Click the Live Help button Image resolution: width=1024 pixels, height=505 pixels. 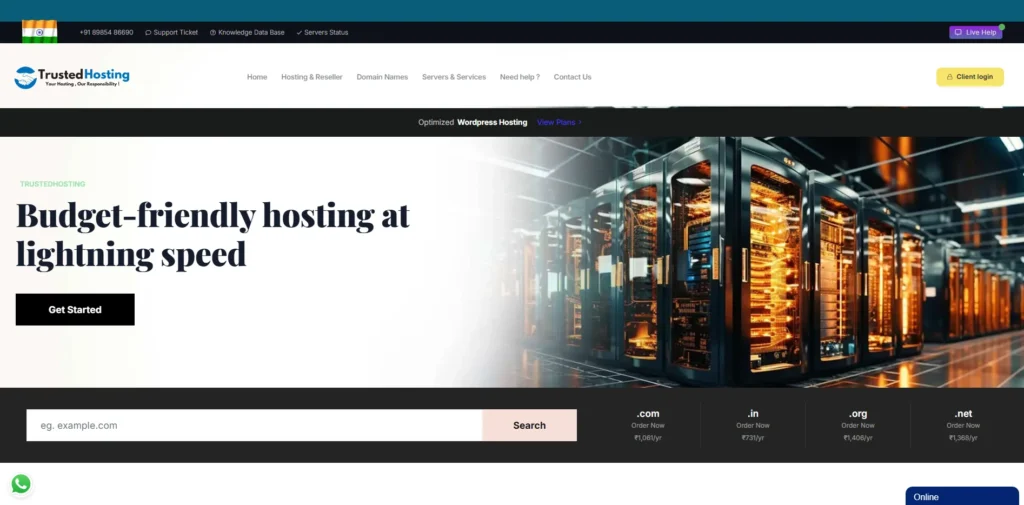975,32
